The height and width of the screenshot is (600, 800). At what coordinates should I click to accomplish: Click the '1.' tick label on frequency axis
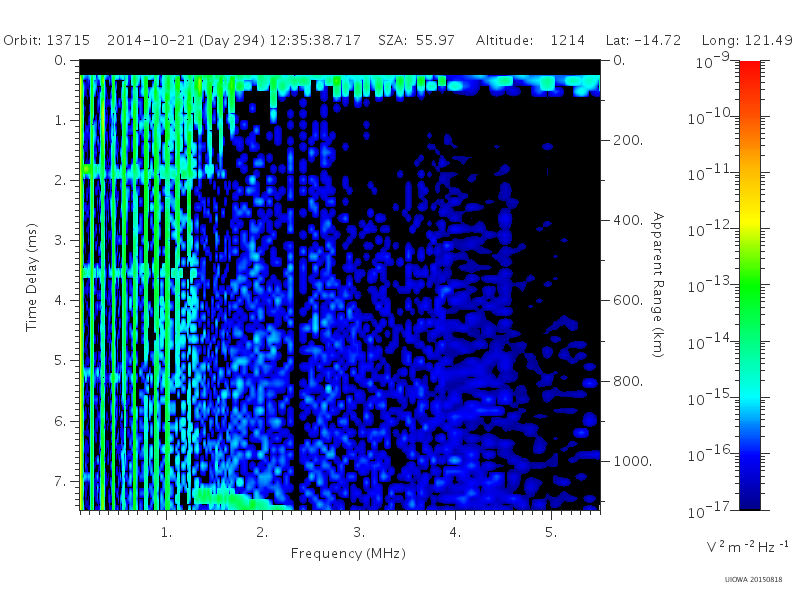point(166,532)
